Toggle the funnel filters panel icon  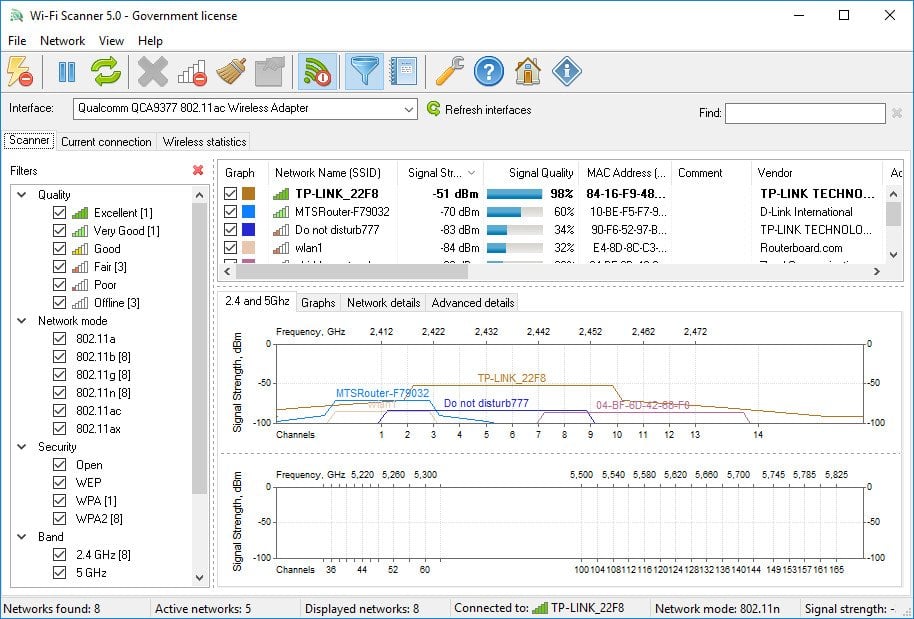(364, 72)
